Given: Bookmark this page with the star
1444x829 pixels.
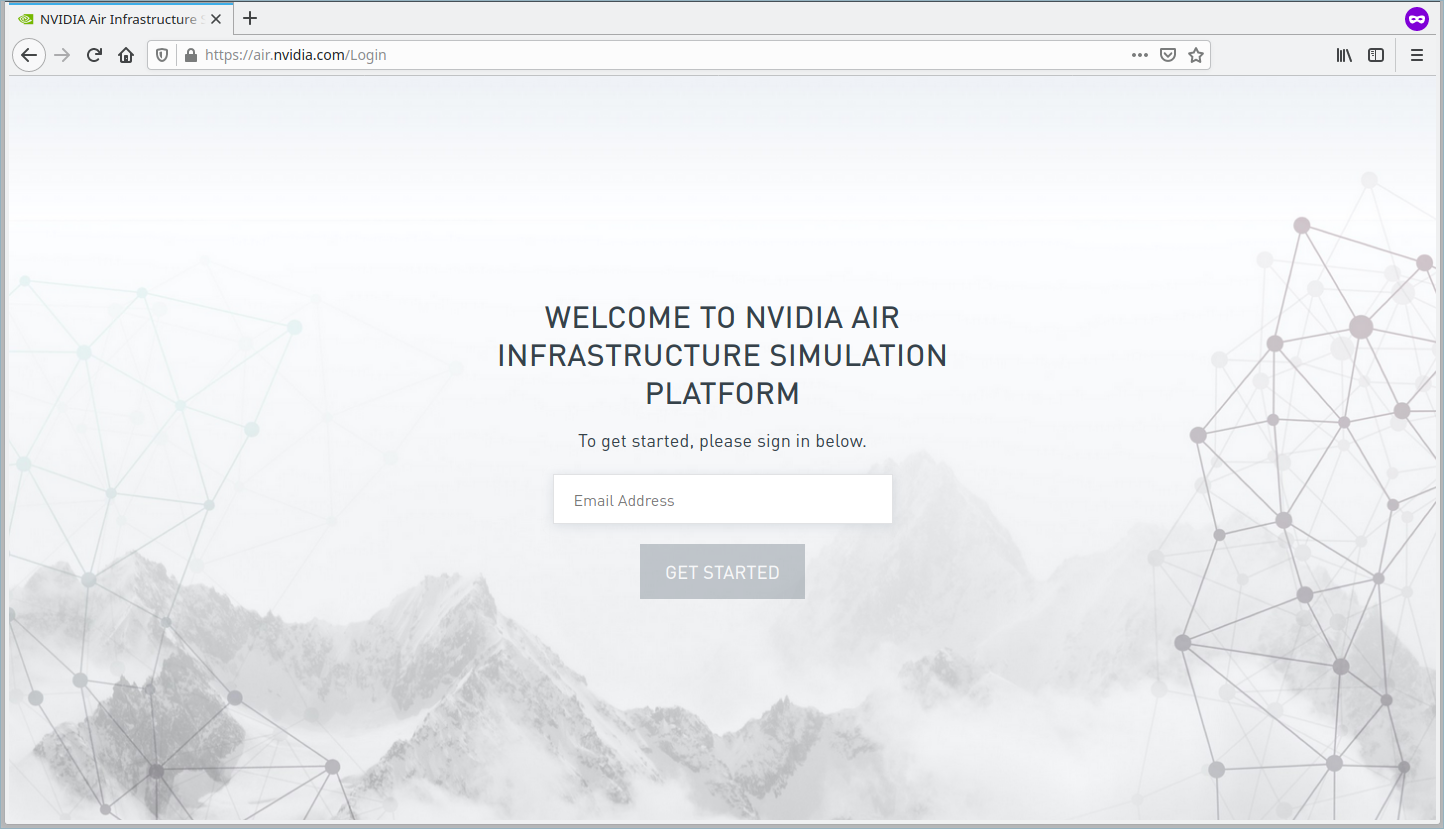Looking at the screenshot, I should (1195, 55).
